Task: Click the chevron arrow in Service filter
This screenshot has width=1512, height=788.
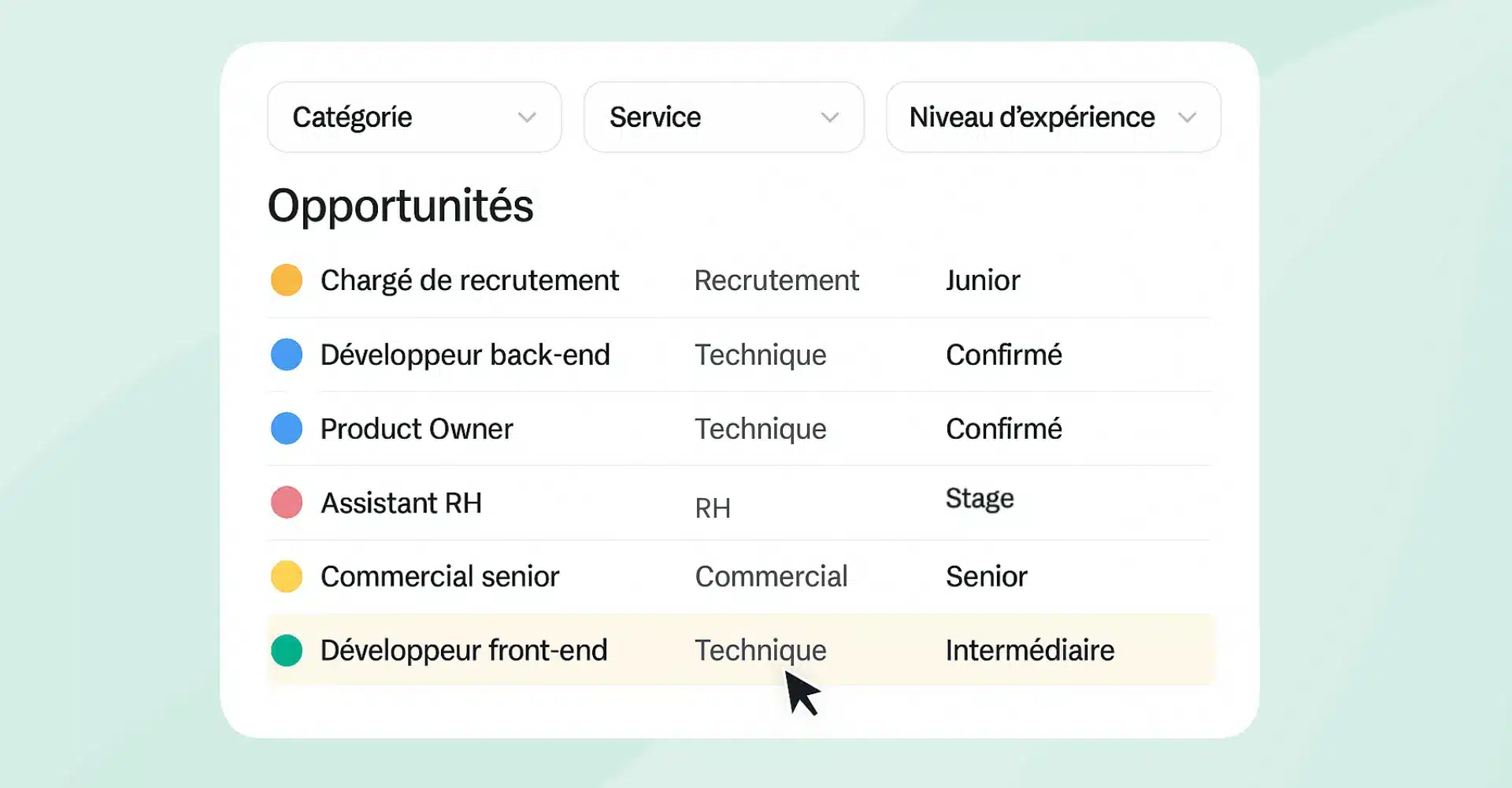Action: 829,118
